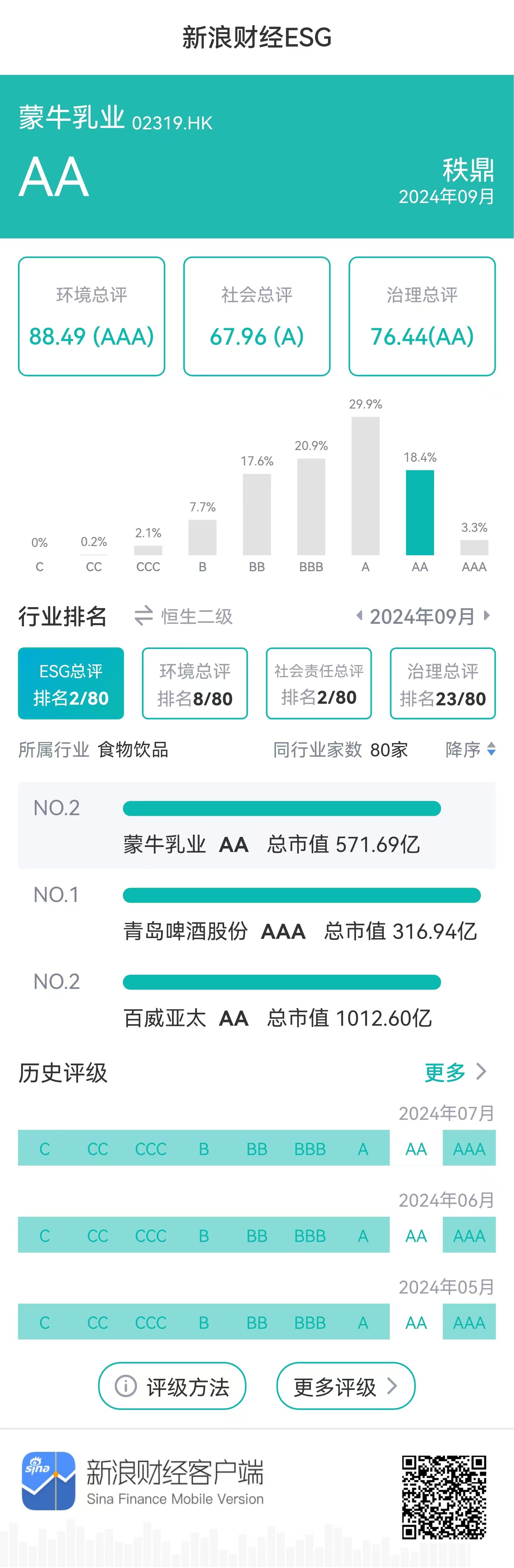Viewport: 514px width, 1568px height.
Task: Click the AAA bar showing 3.3%
Action: [x=474, y=547]
